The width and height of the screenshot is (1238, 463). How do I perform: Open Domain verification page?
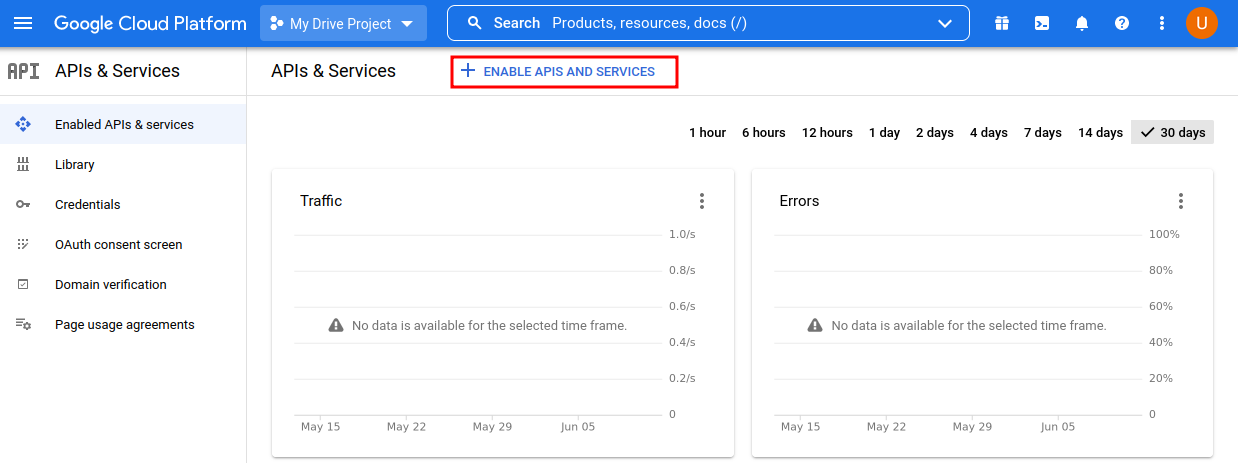[x=123, y=284]
